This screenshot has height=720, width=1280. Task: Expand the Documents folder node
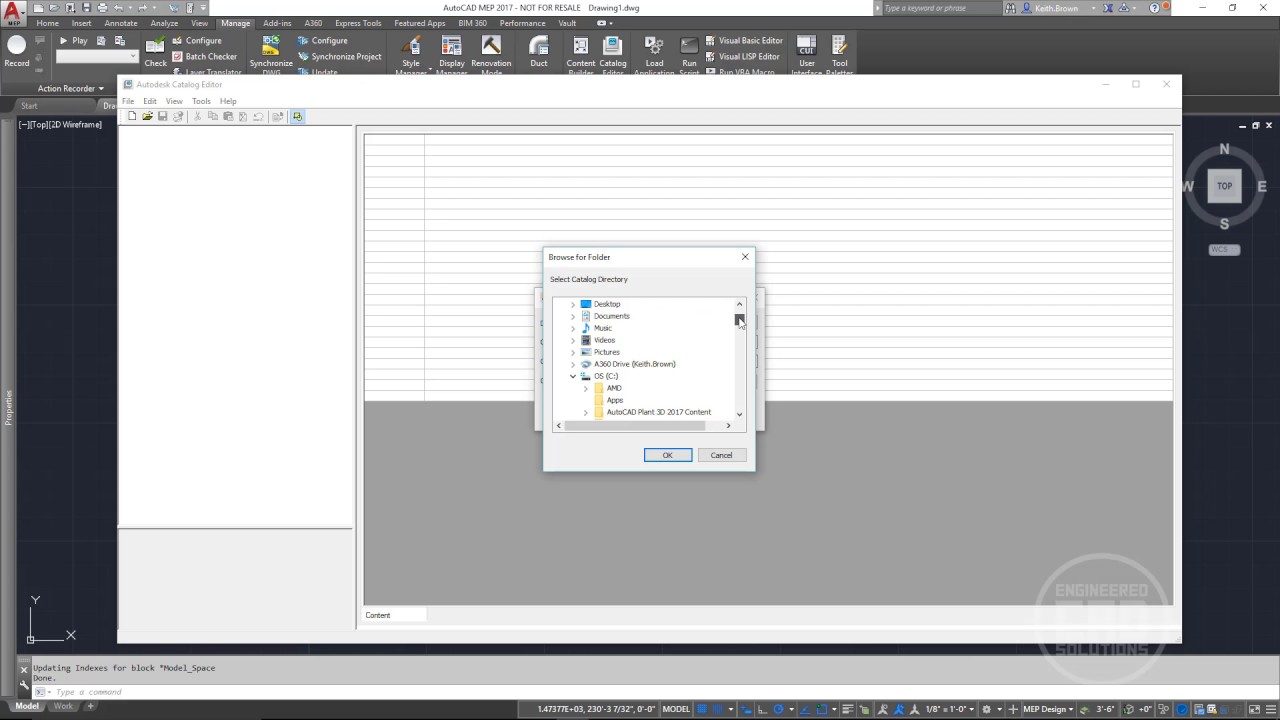573,316
